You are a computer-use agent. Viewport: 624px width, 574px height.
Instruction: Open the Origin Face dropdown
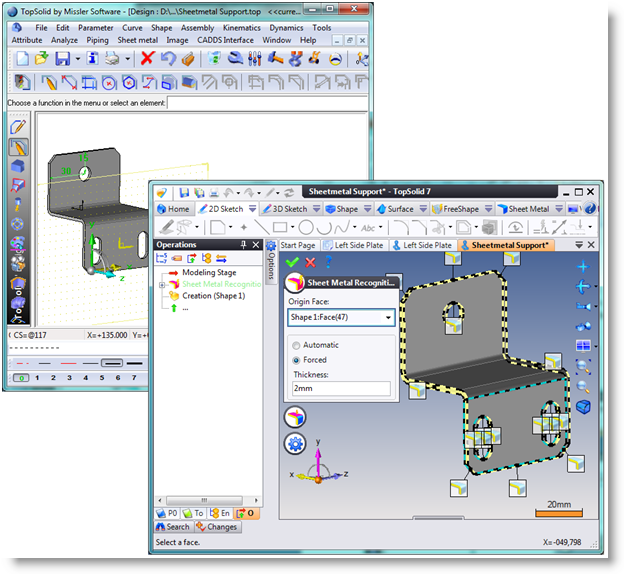tap(388, 318)
